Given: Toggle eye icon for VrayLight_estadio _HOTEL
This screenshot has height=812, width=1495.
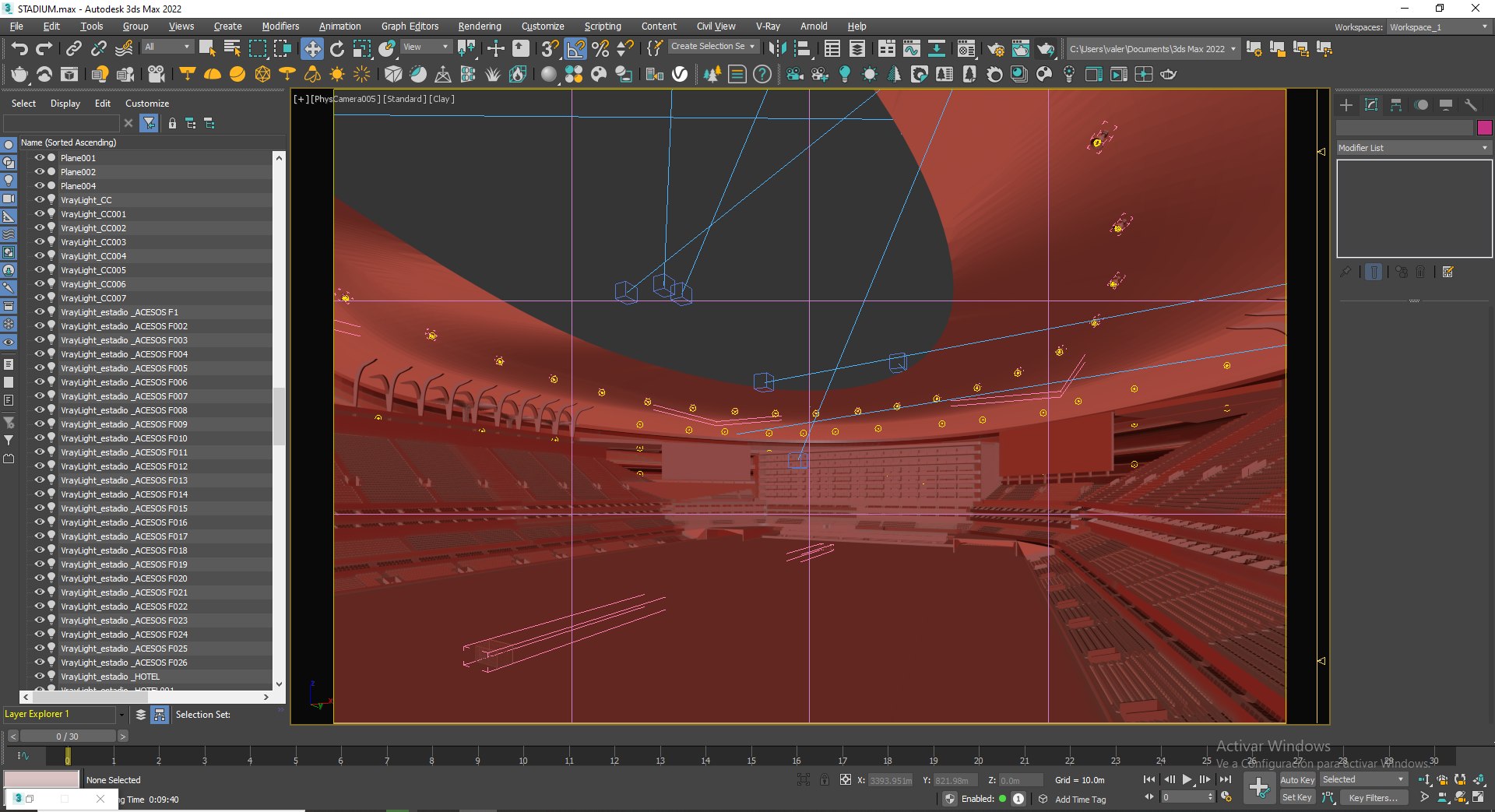Looking at the screenshot, I should pos(39,676).
